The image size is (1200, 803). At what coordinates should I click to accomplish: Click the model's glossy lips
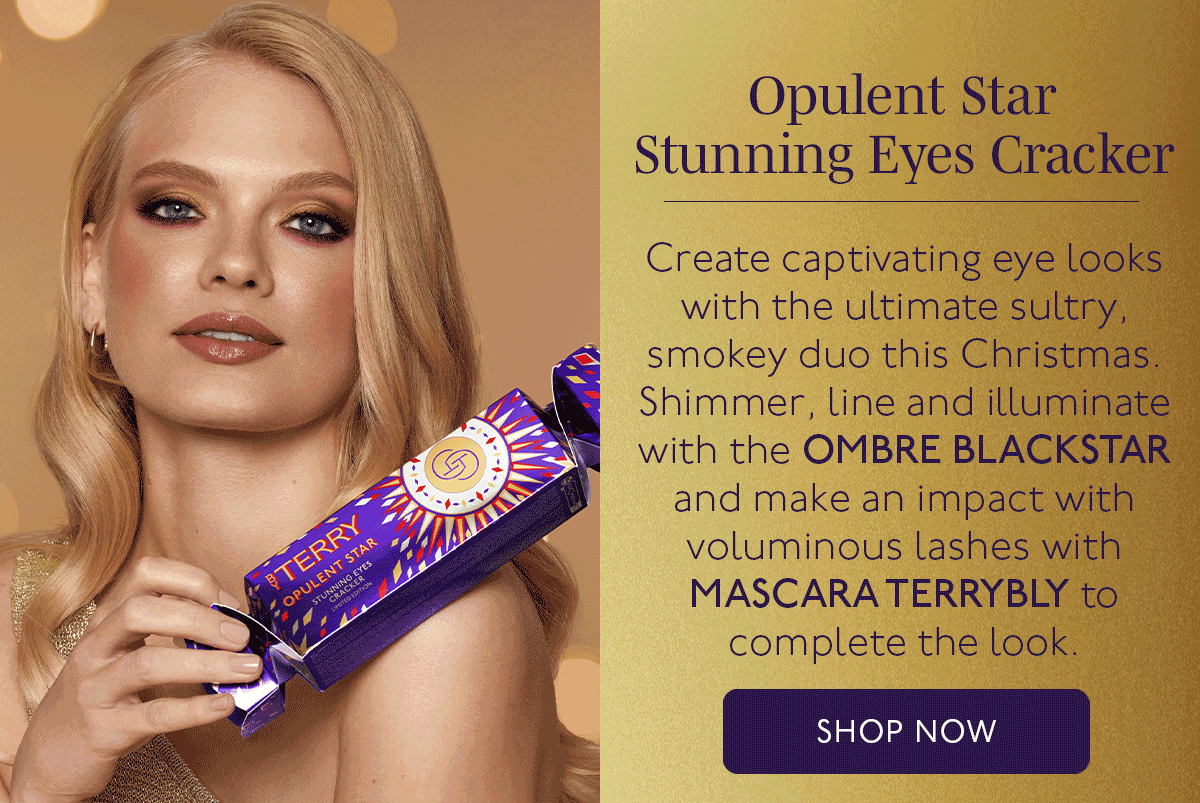click(228, 337)
